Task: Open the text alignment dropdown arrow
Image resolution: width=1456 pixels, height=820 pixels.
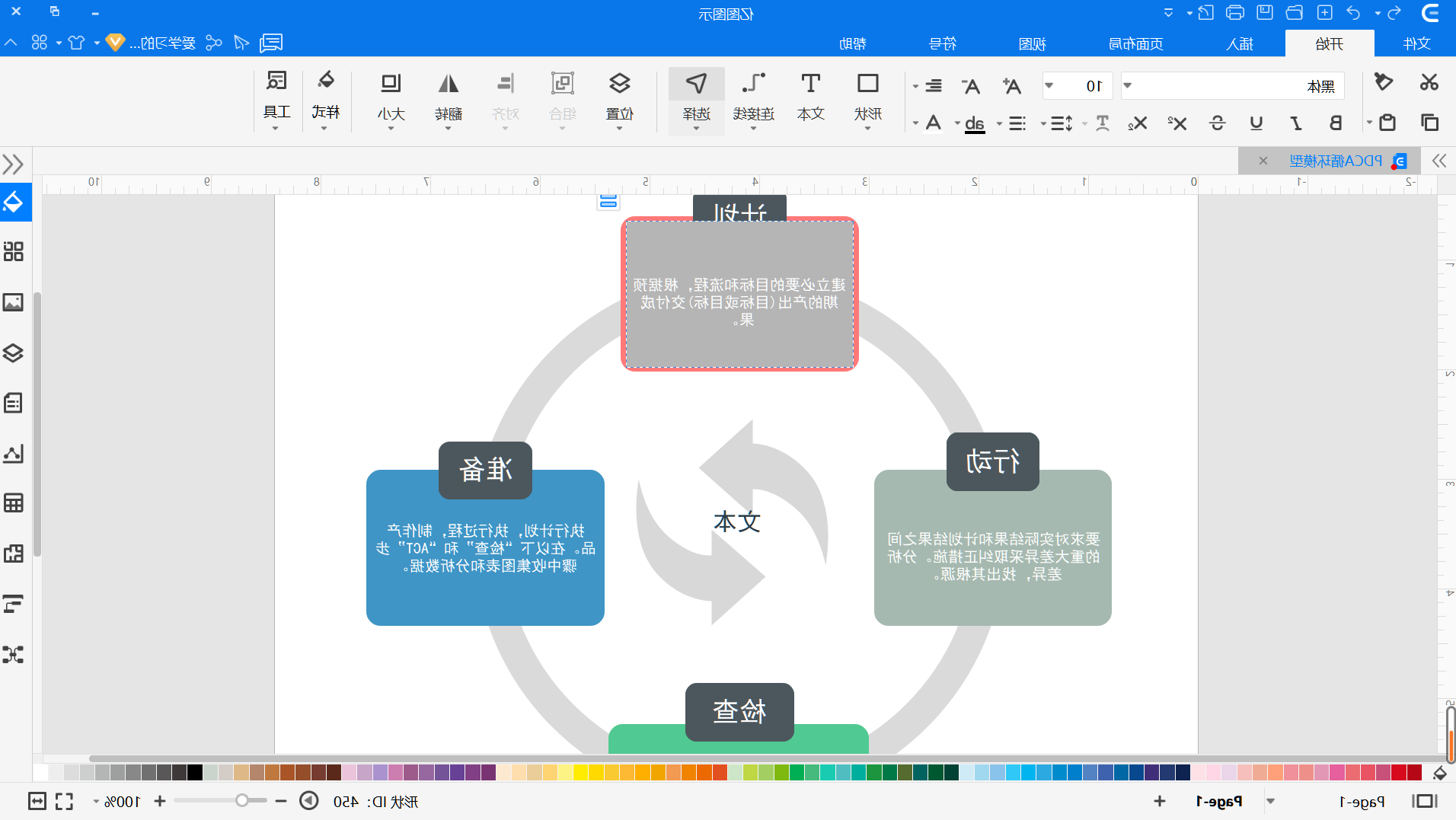Action: pyautogui.click(x=915, y=87)
